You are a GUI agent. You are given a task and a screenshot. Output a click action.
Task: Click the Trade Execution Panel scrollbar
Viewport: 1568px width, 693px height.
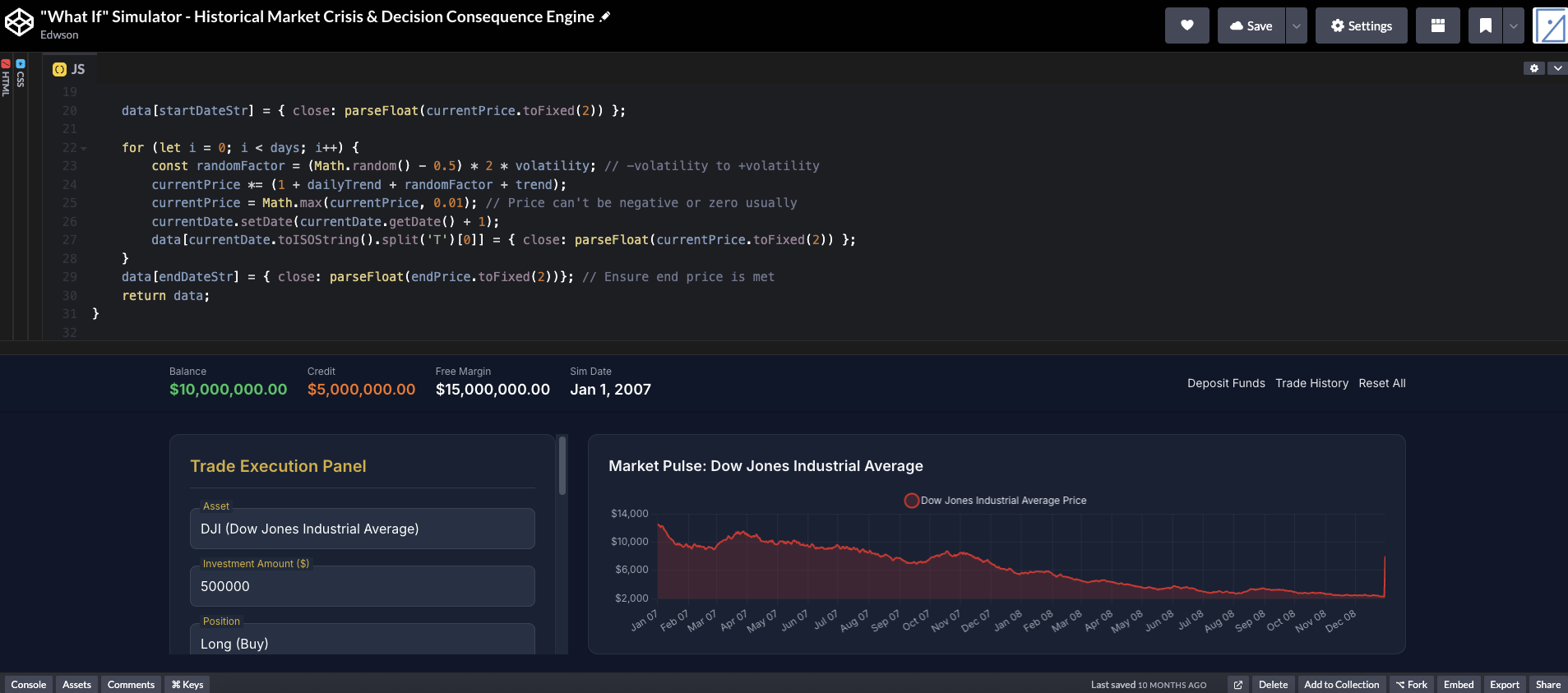[x=562, y=465]
